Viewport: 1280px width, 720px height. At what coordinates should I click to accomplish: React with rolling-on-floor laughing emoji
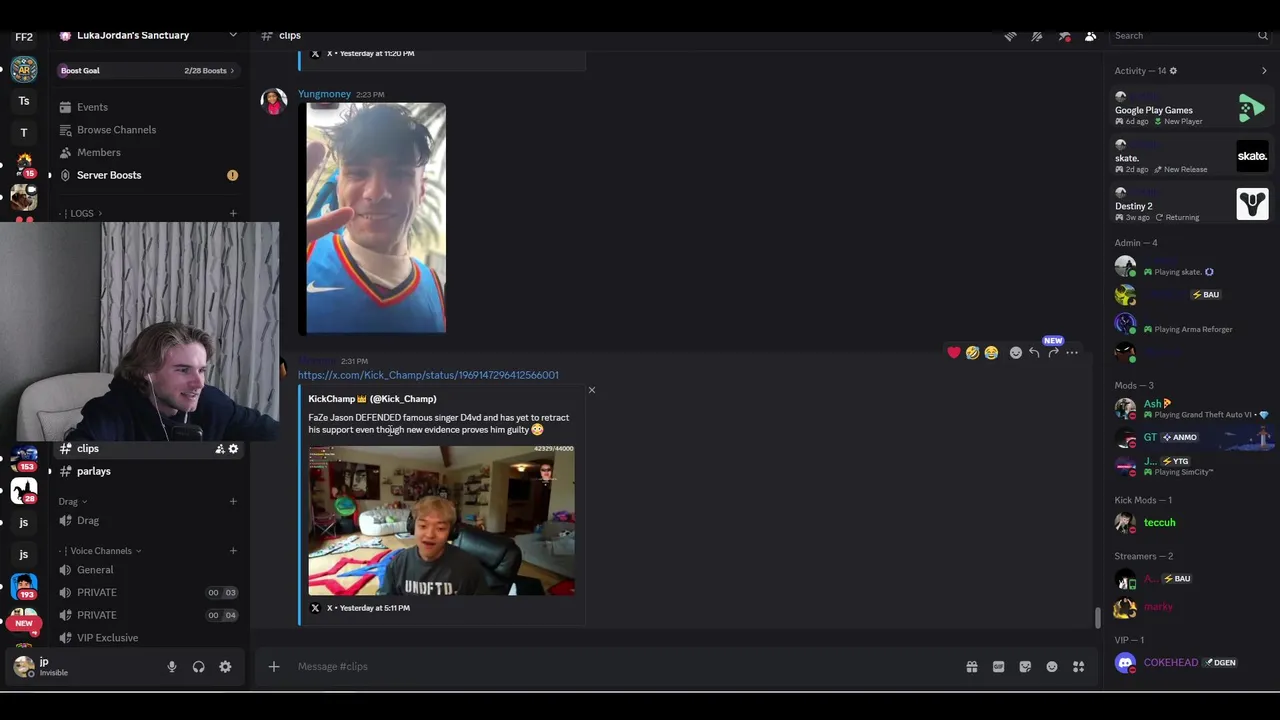(972, 352)
